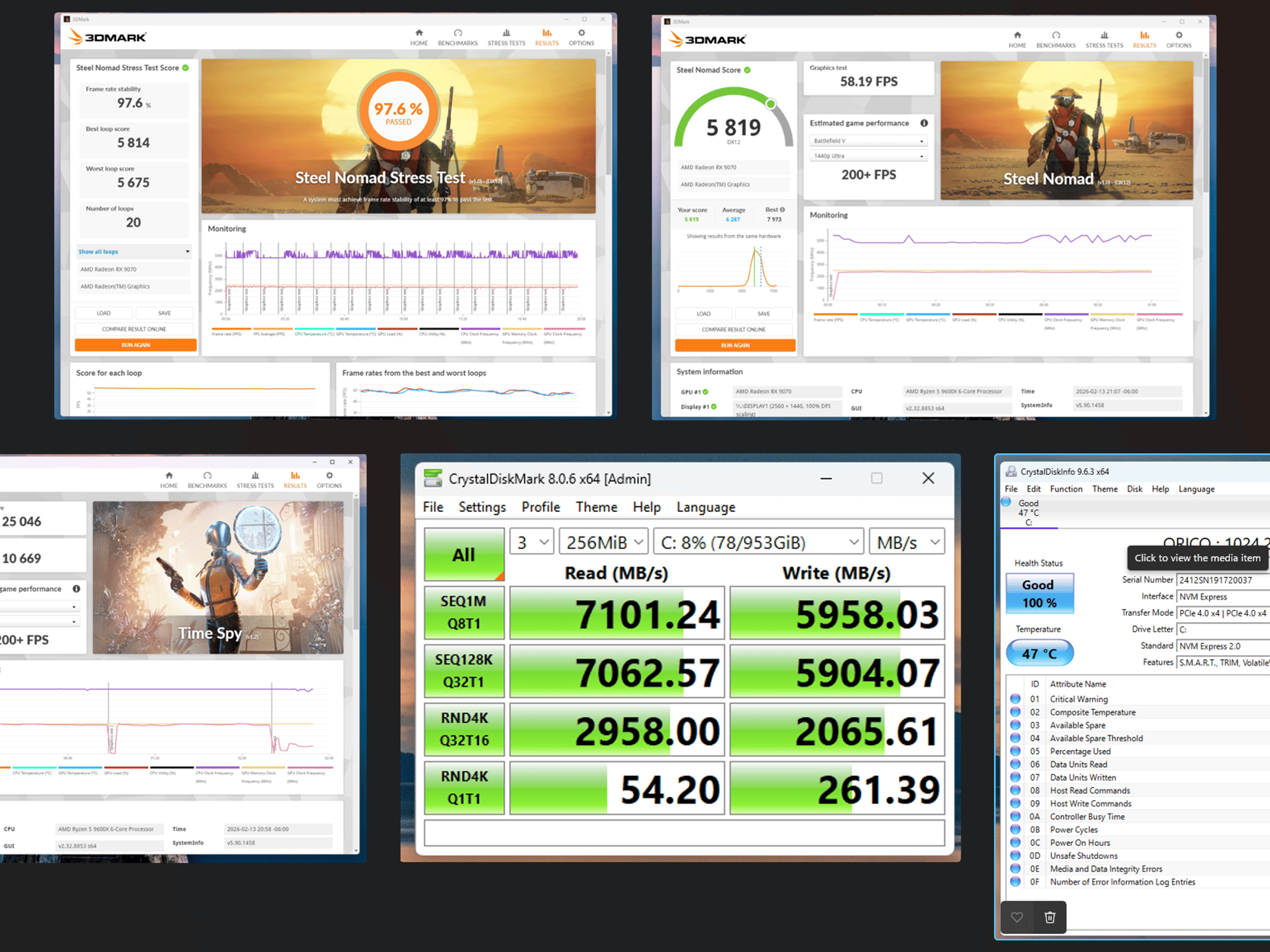
Task: Click the Good 100 % health status box
Action: pyautogui.click(x=1039, y=593)
